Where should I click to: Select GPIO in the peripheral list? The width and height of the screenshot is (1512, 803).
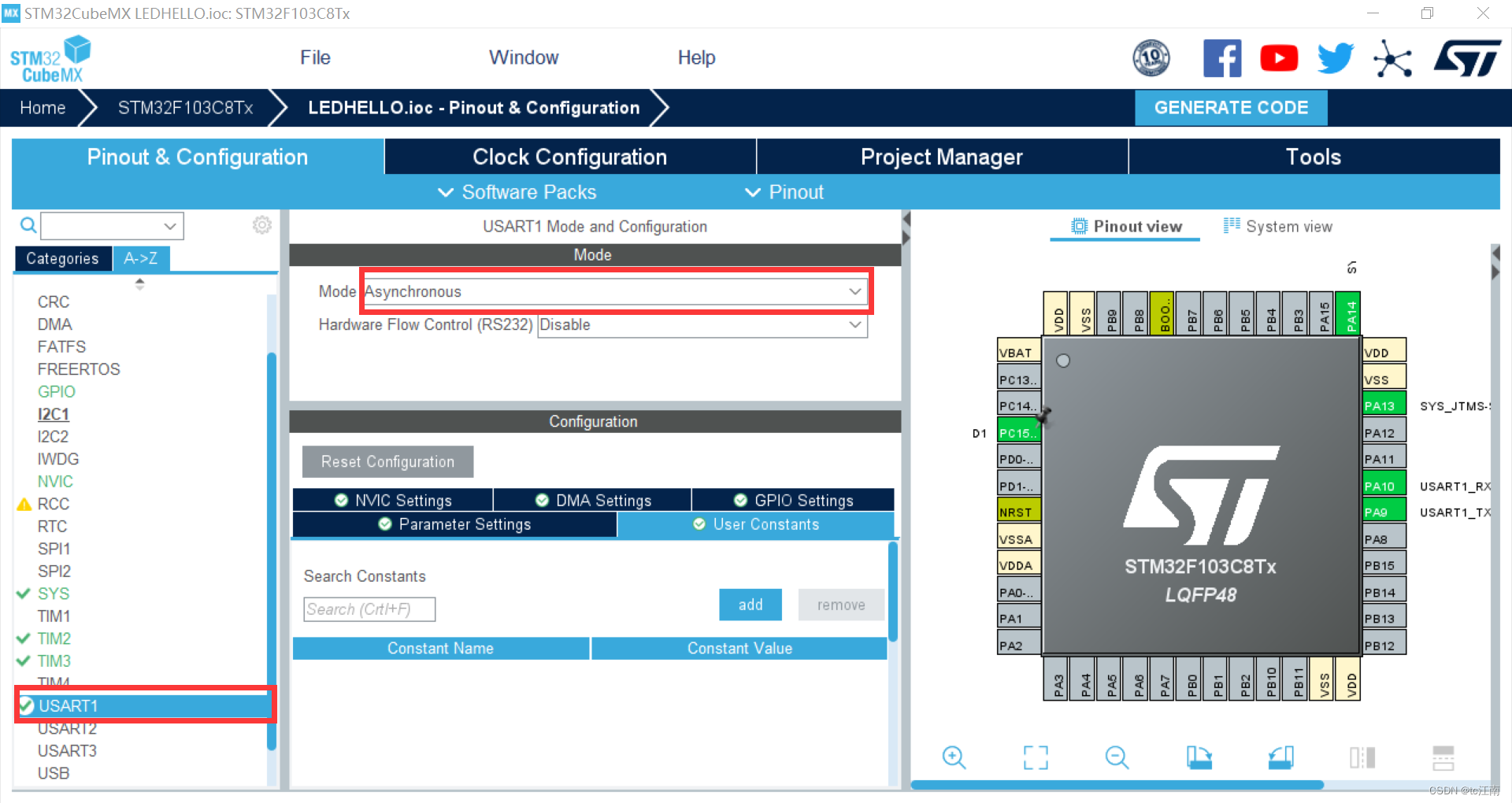57,391
